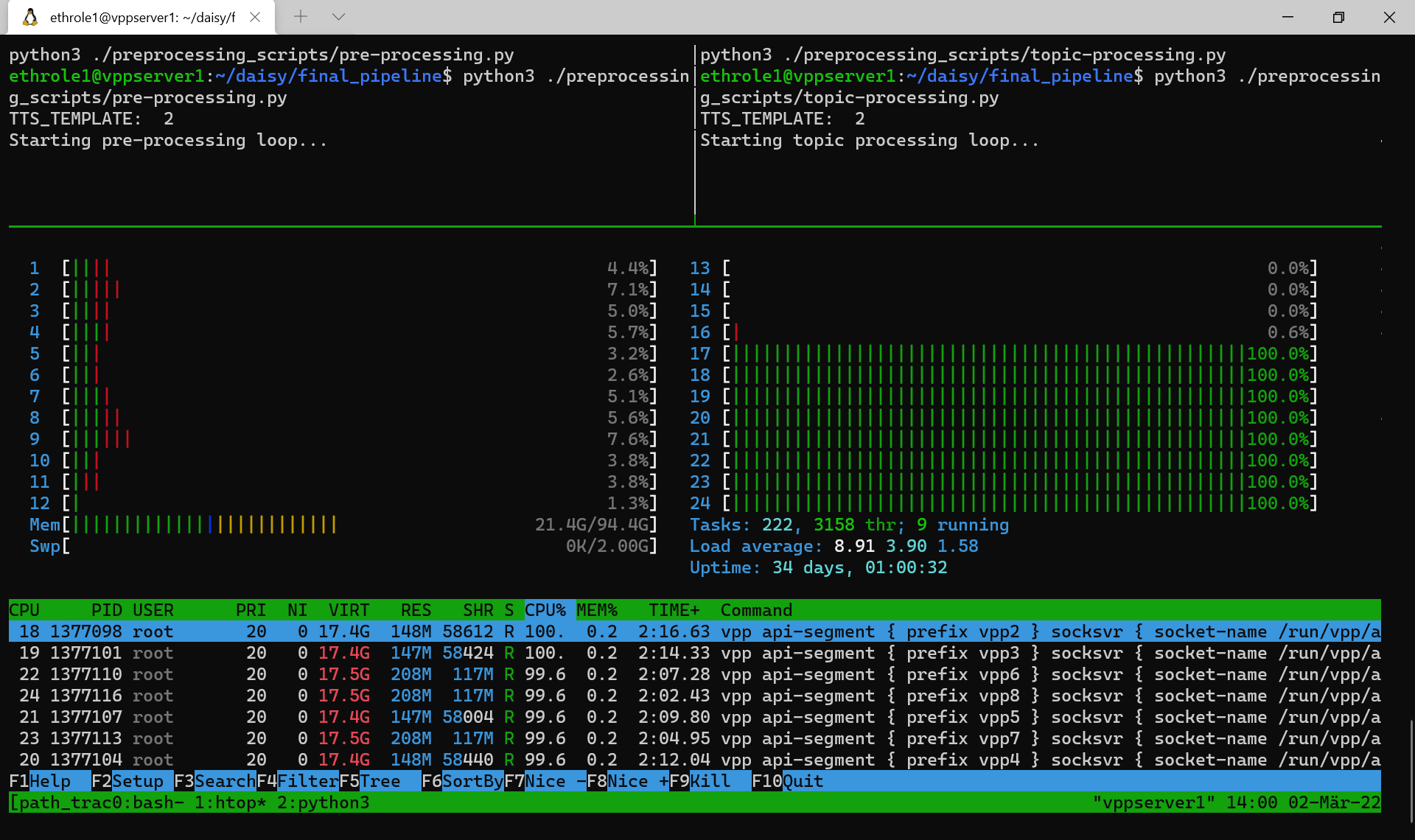This screenshot has height=840, width=1415.
Task: Sort by the PRI column header
Action: pyautogui.click(x=251, y=610)
